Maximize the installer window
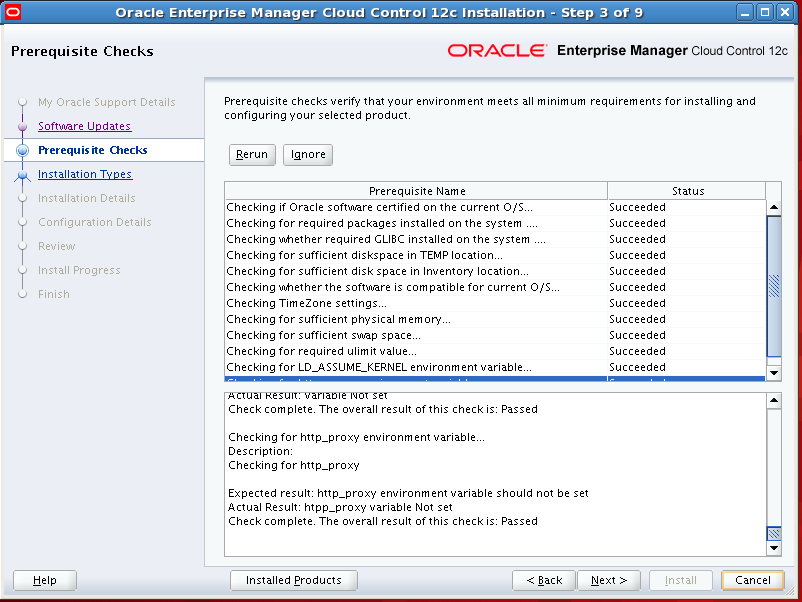802x602 pixels. [765, 12]
